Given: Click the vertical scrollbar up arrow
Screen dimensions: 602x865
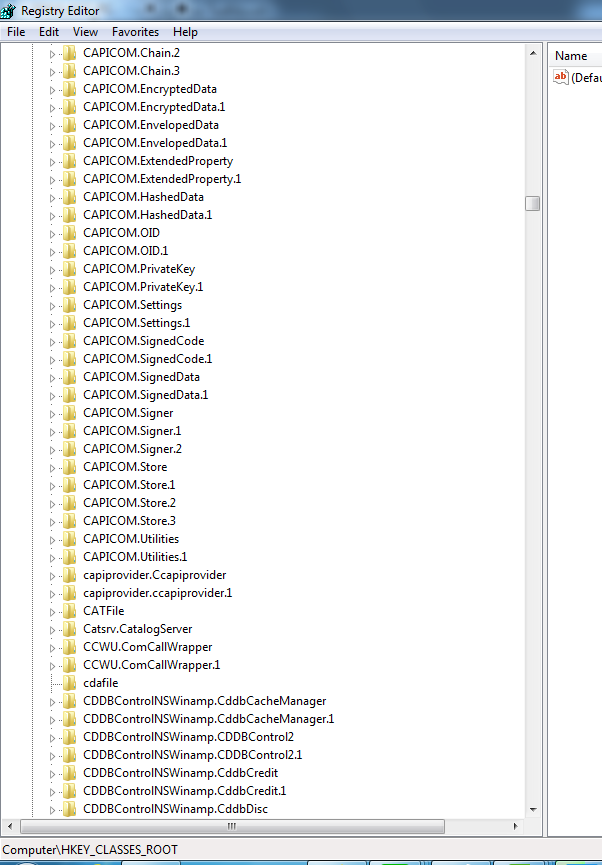Looking at the screenshot, I should [x=532, y=53].
